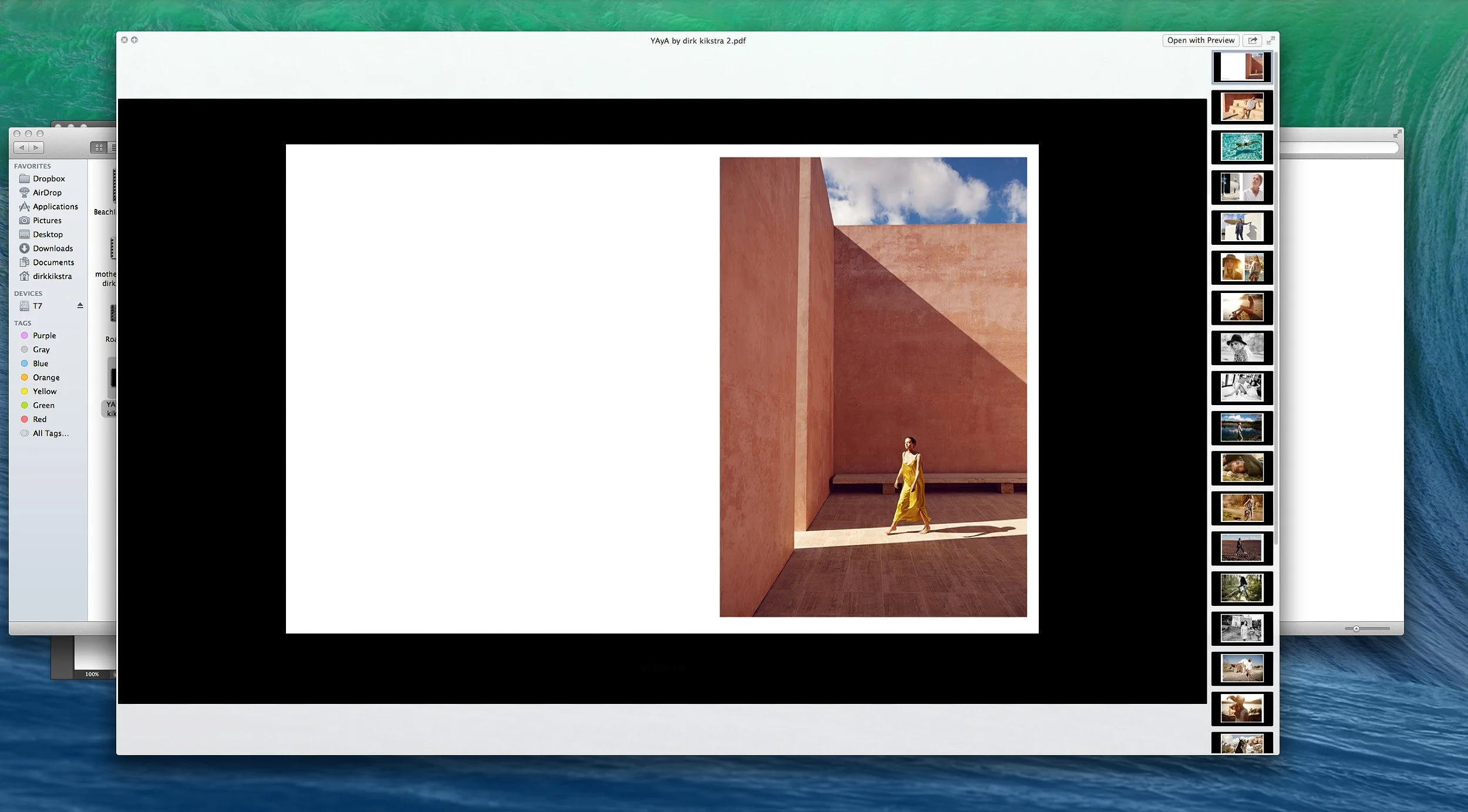Filter by Green tag

[43, 406]
